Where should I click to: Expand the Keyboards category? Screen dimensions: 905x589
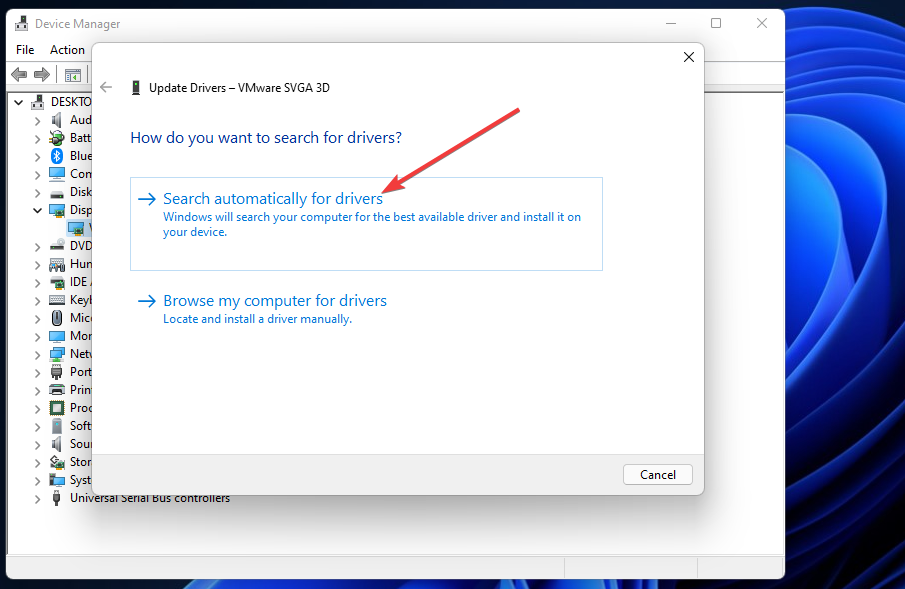[38, 300]
